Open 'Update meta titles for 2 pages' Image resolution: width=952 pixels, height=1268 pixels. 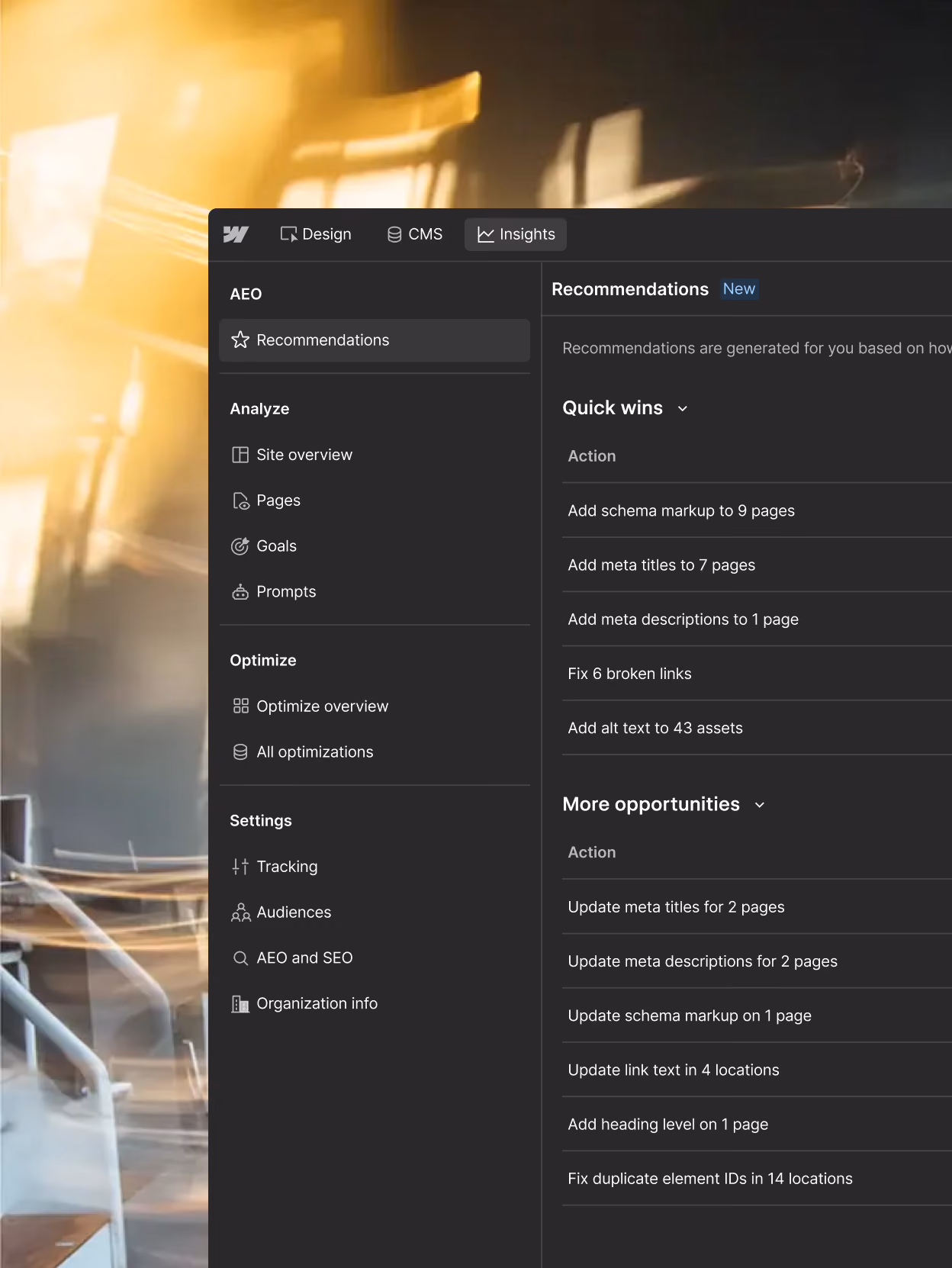(757, 907)
